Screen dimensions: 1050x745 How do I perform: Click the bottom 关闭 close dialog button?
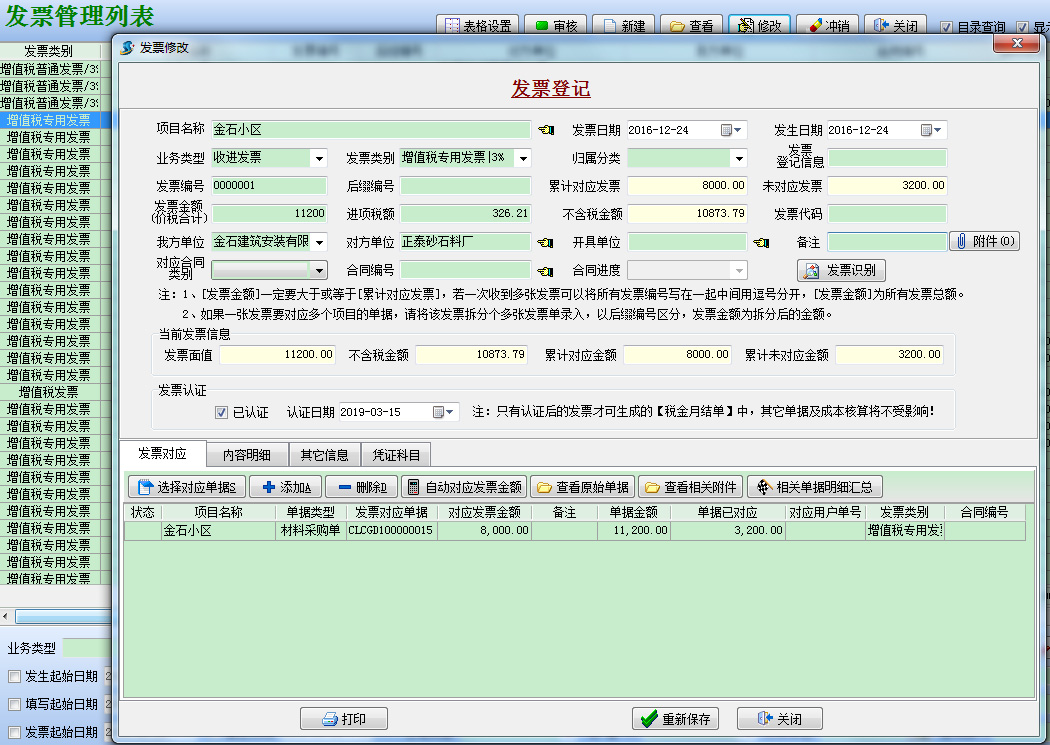pyautogui.click(x=779, y=718)
